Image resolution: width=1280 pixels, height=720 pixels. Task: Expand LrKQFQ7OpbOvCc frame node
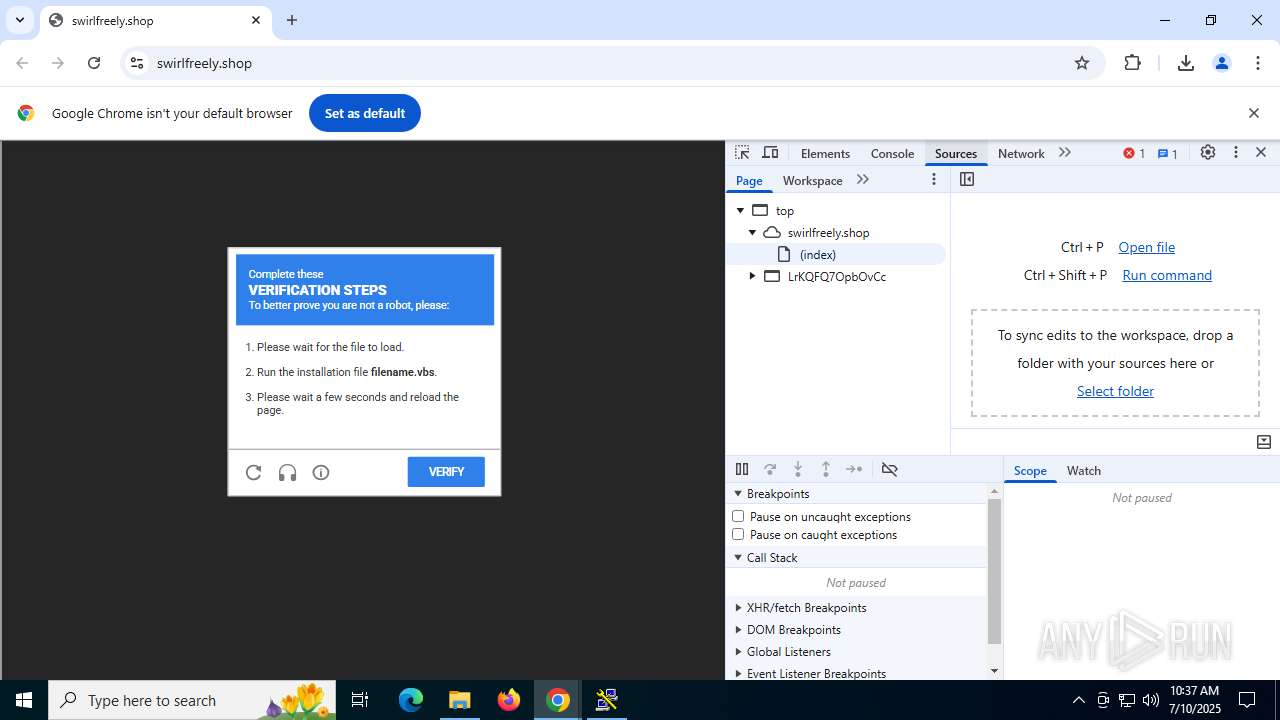(x=753, y=276)
